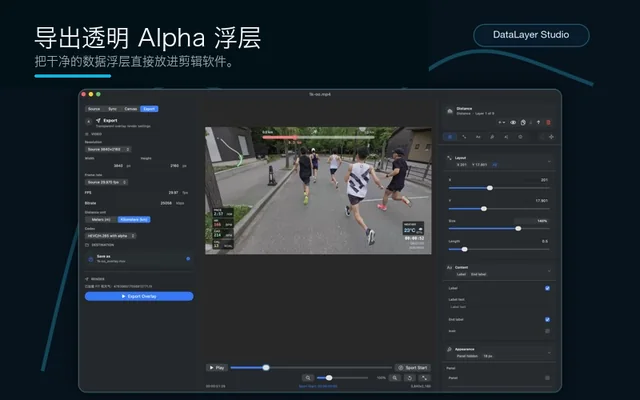The image size is (640, 400).
Task: Collapse the Content section
Action: (x=549, y=271)
